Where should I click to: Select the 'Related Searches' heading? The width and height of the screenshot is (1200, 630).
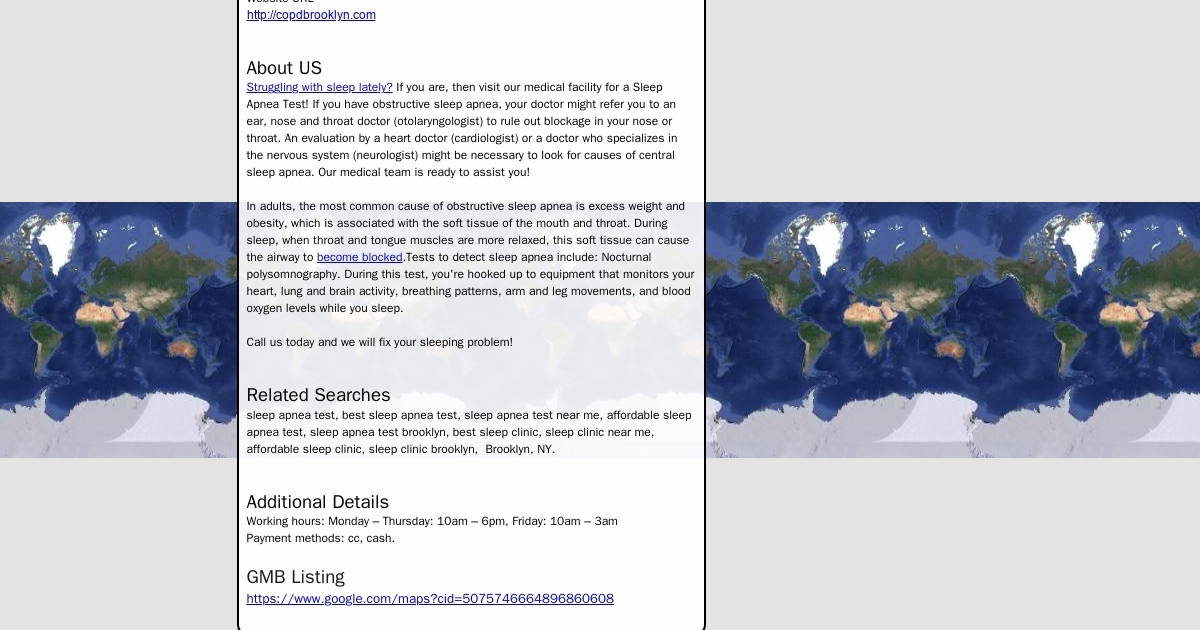click(x=318, y=395)
